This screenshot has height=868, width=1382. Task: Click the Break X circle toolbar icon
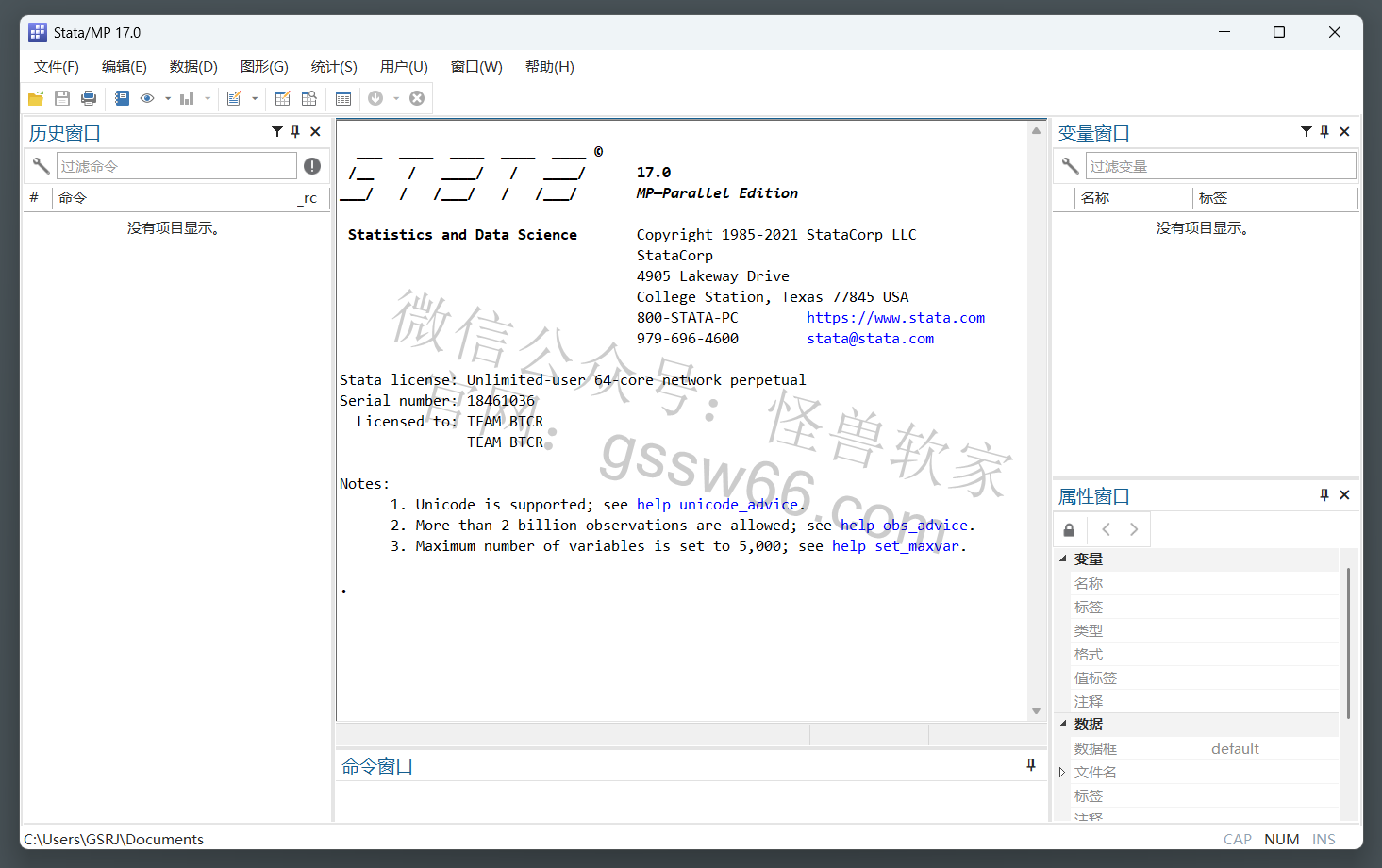(x=417, y=98)
